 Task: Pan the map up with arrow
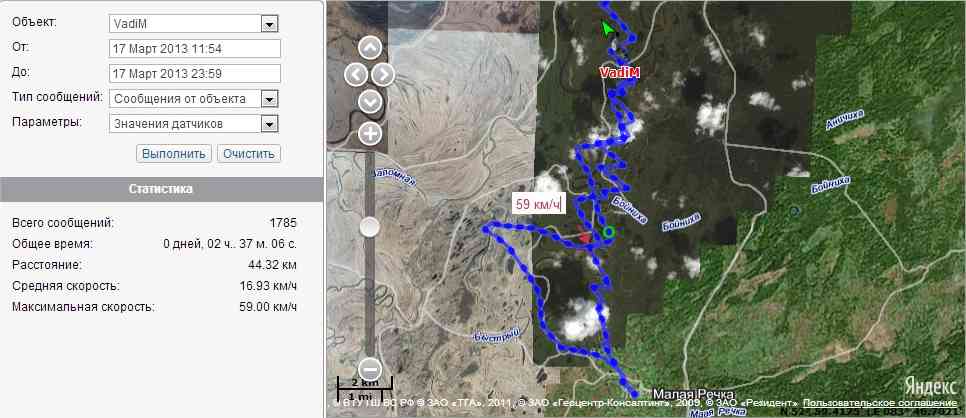(370, 48)
